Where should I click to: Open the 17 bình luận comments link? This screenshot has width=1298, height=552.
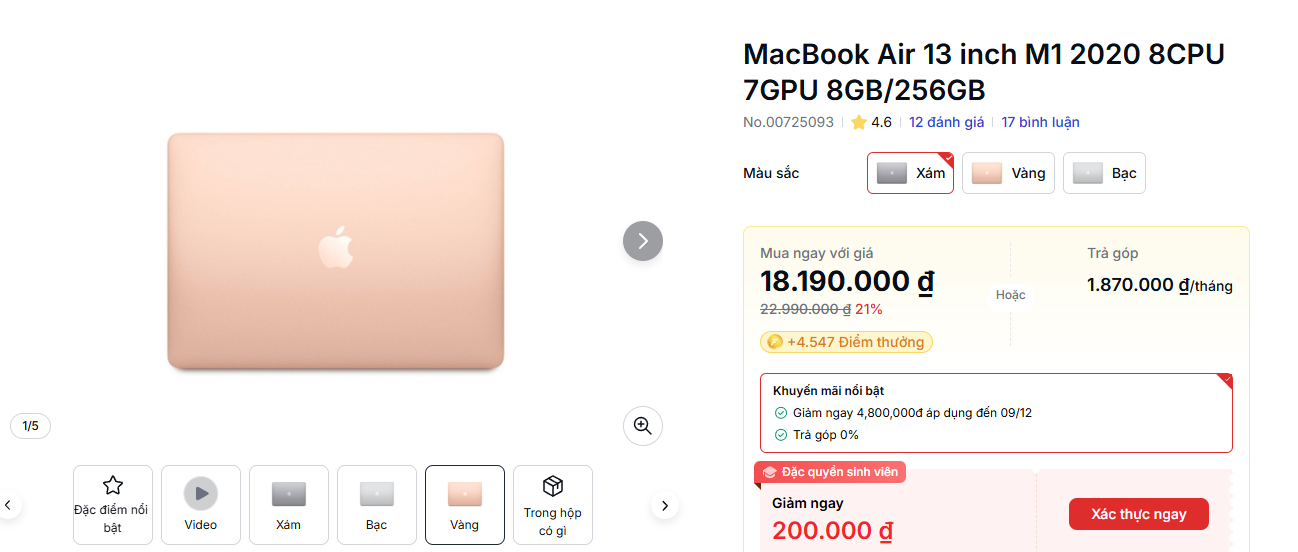1040,122
